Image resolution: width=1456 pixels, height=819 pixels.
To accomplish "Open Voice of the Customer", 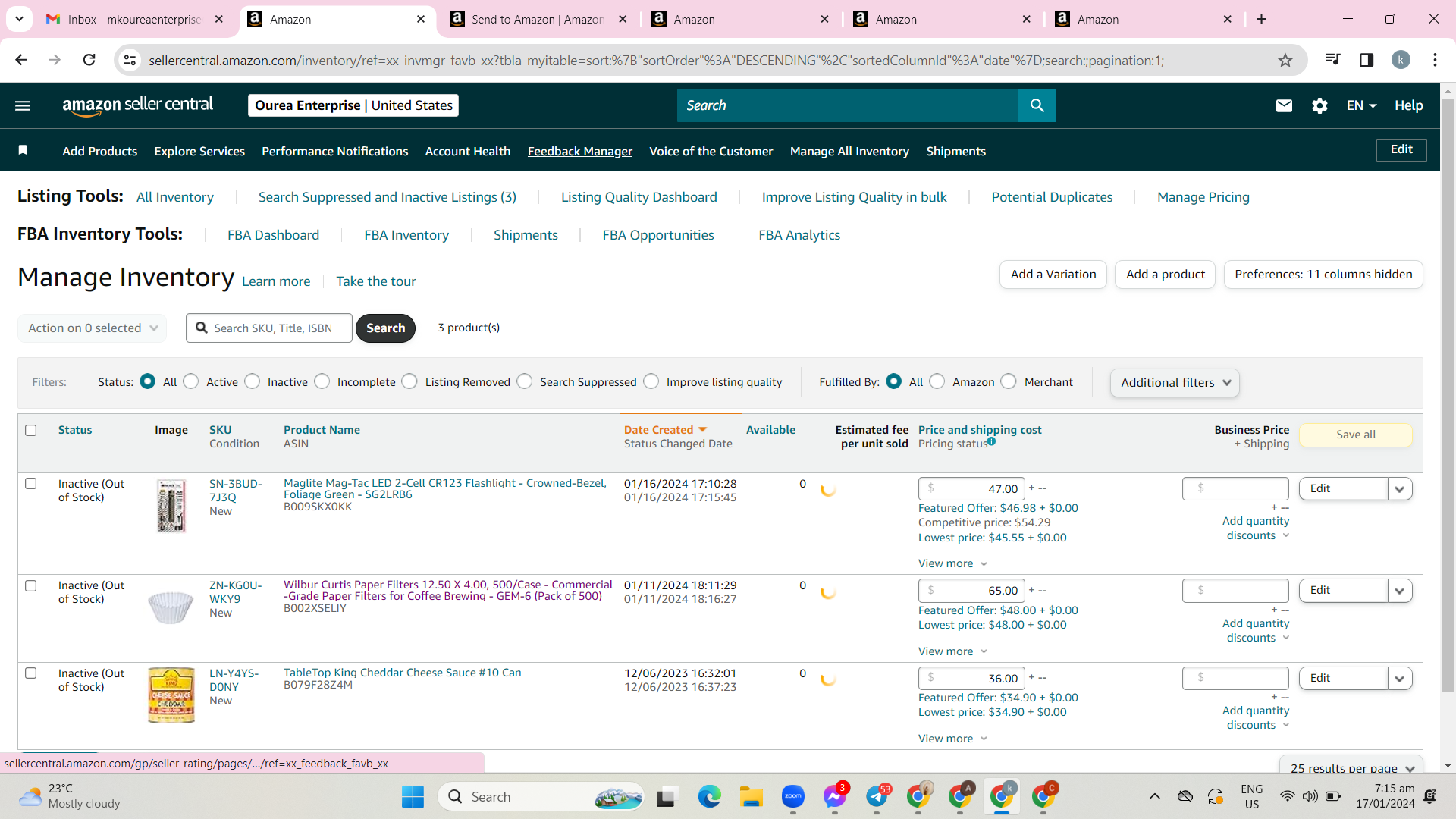I will tap(711, 151).
